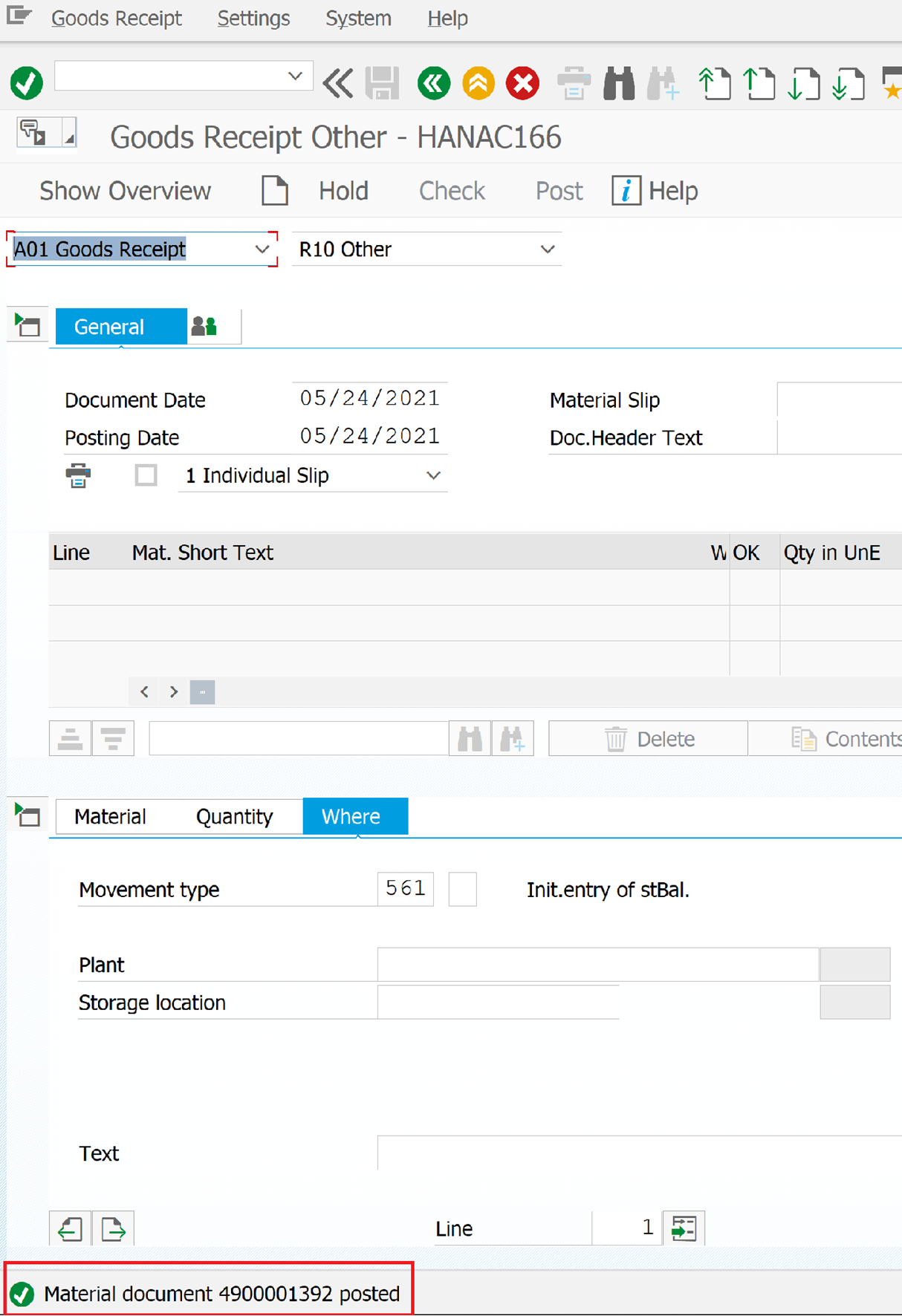Click the binoculars Find icon in toolbar
902x1316 pixels.
618,82
